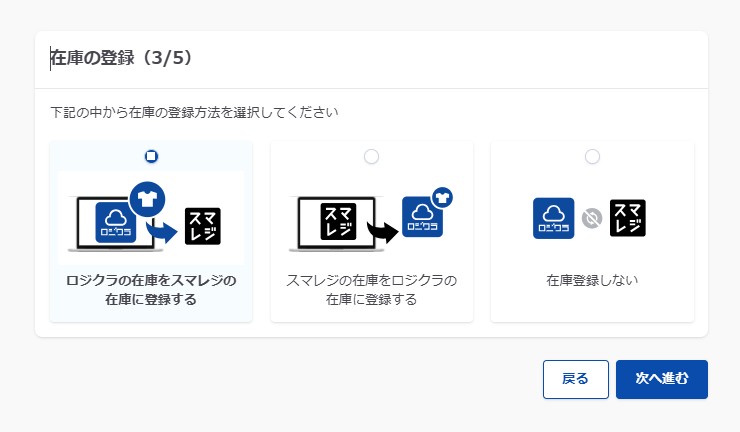Viewport: 740px width, 432px height.
Task: Click the スマレジ logo in third card
Action: coord(627,218)
